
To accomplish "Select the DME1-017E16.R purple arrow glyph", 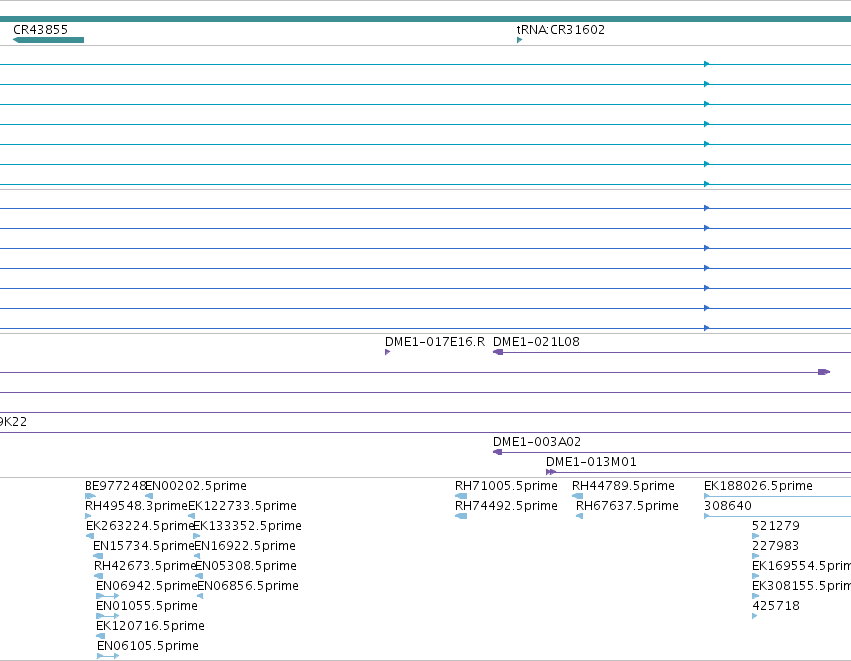I will point(388,352).
